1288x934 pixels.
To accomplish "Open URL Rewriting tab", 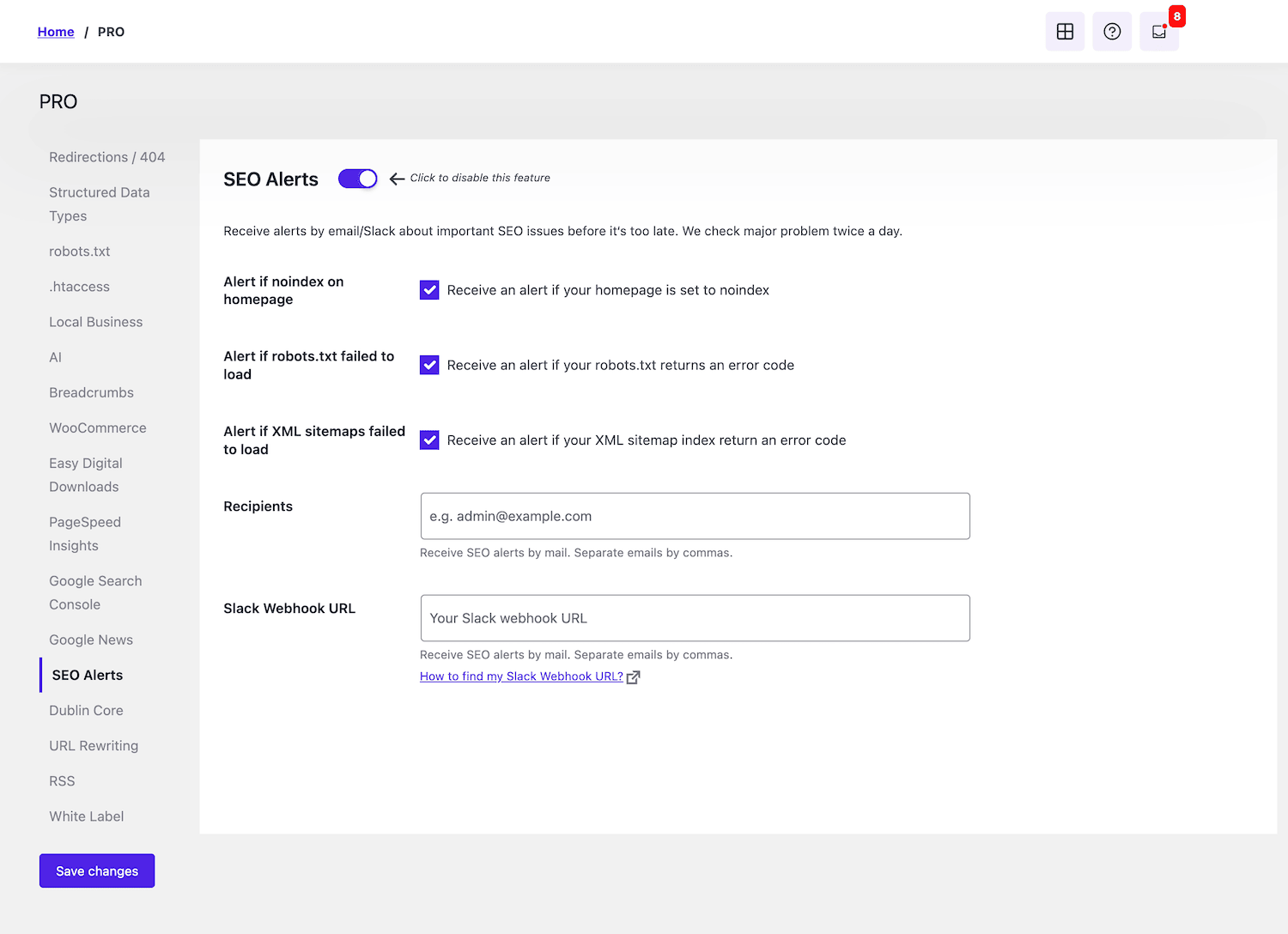I will coord(94,745).
